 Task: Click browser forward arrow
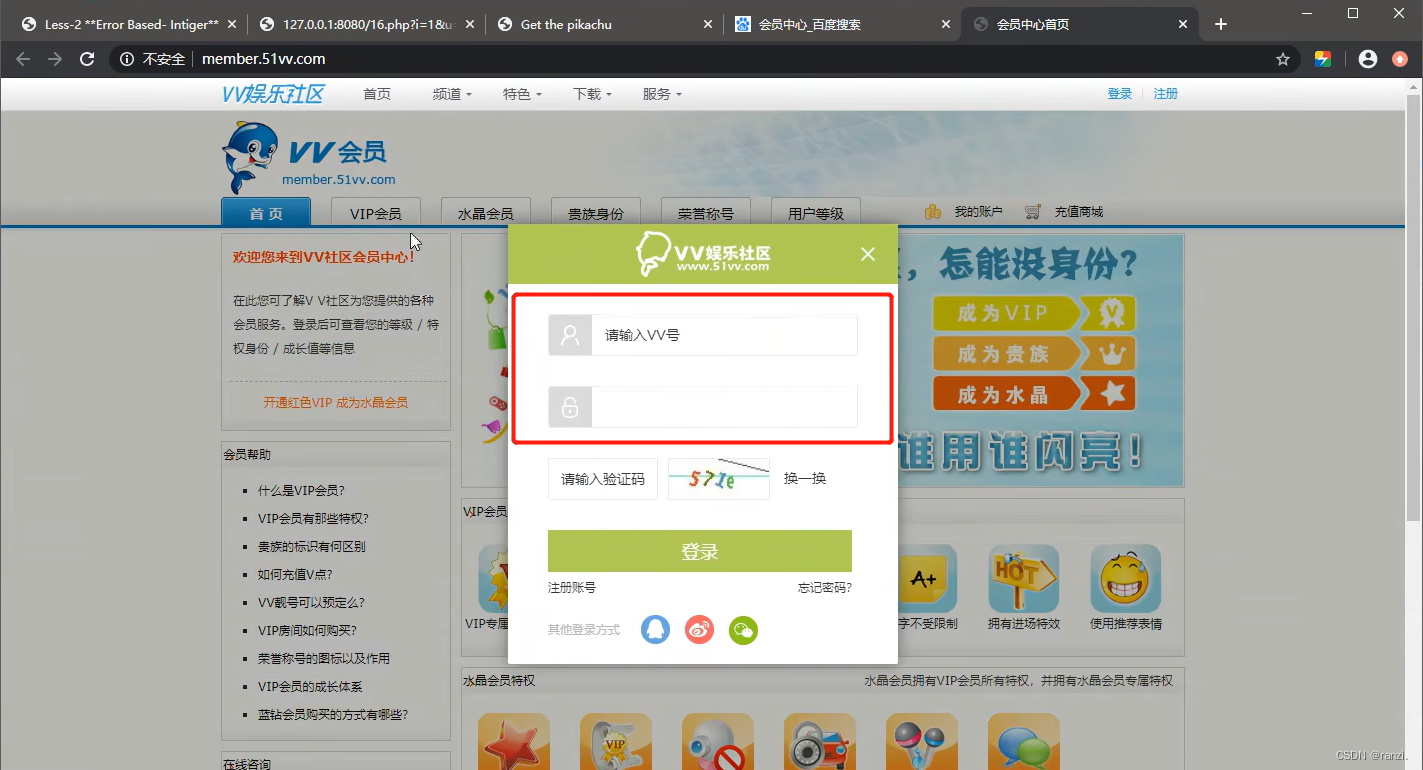click(x=55, y=59)
